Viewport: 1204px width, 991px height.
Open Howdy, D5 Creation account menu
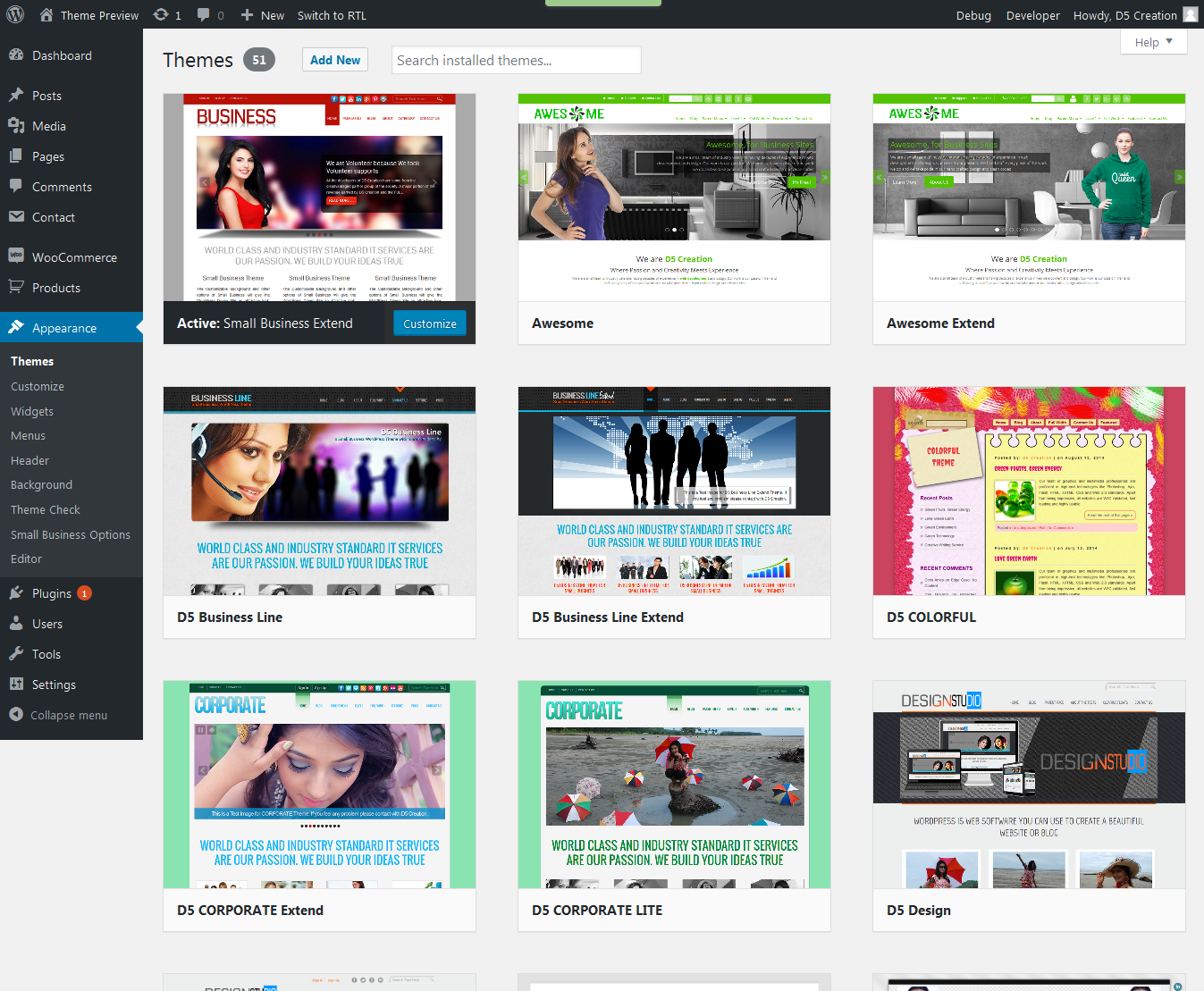click(x=1135, y=15)
